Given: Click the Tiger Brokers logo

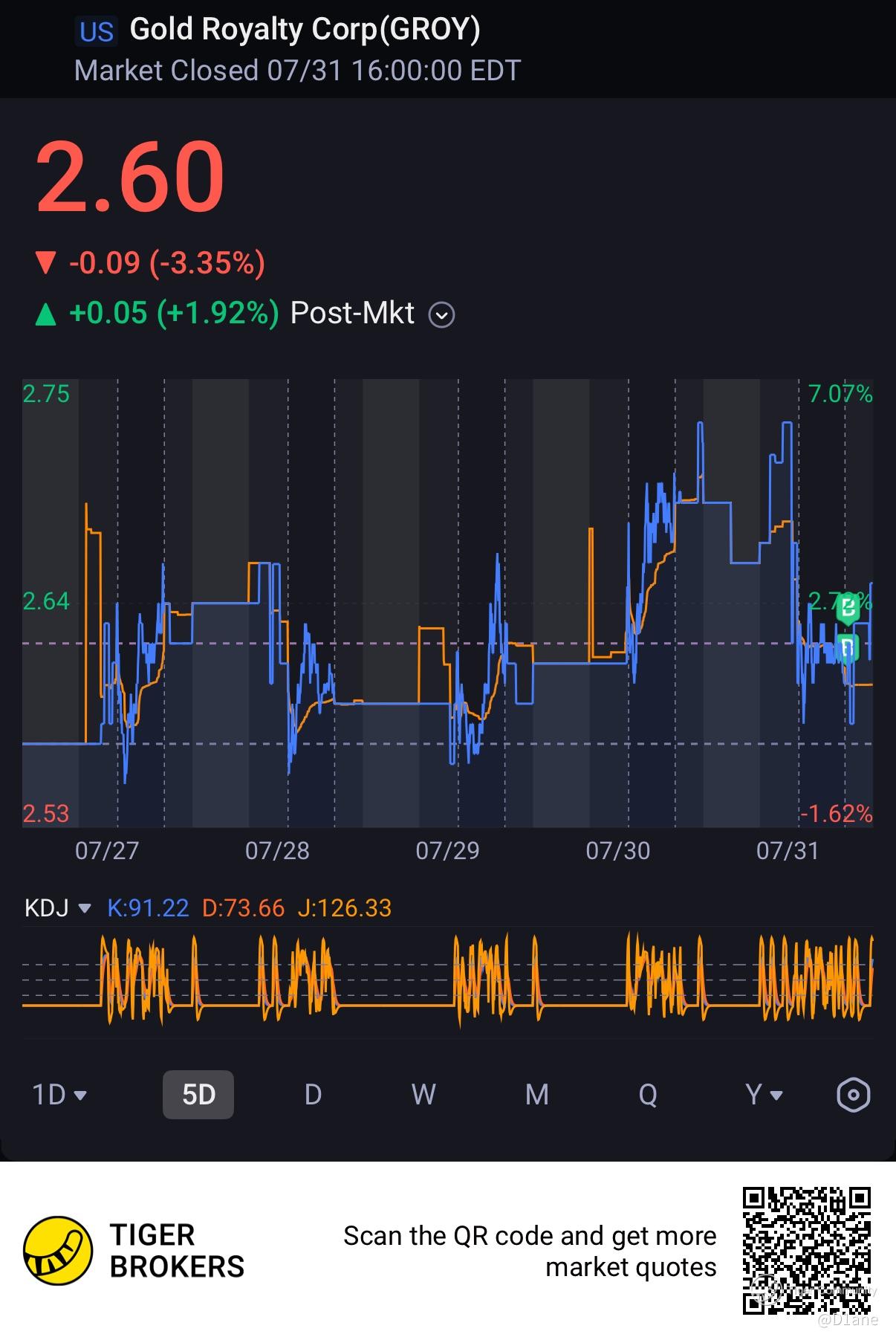Looking at the screenshot, I should [58, 1250].
